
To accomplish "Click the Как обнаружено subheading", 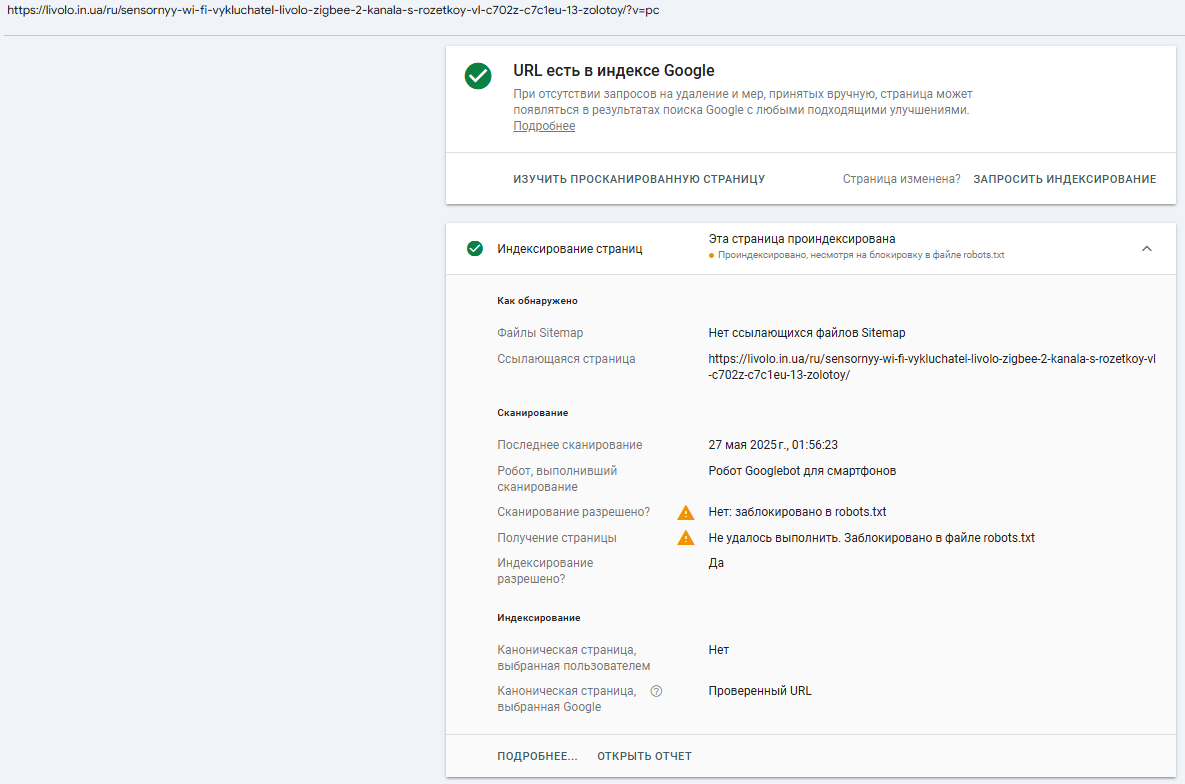I will (x=537, y=301).
